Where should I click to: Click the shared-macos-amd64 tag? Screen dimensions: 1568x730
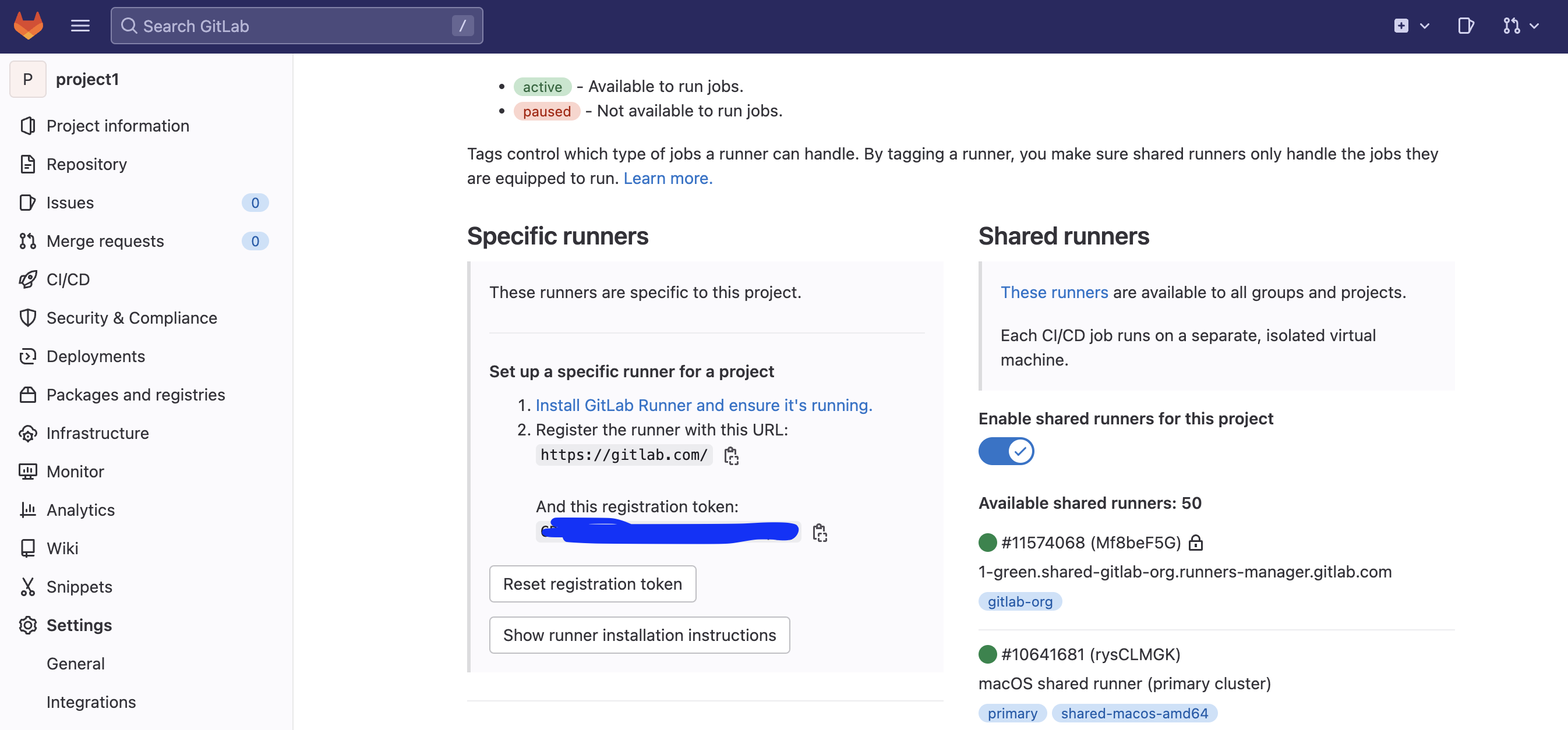[1135, 713]
